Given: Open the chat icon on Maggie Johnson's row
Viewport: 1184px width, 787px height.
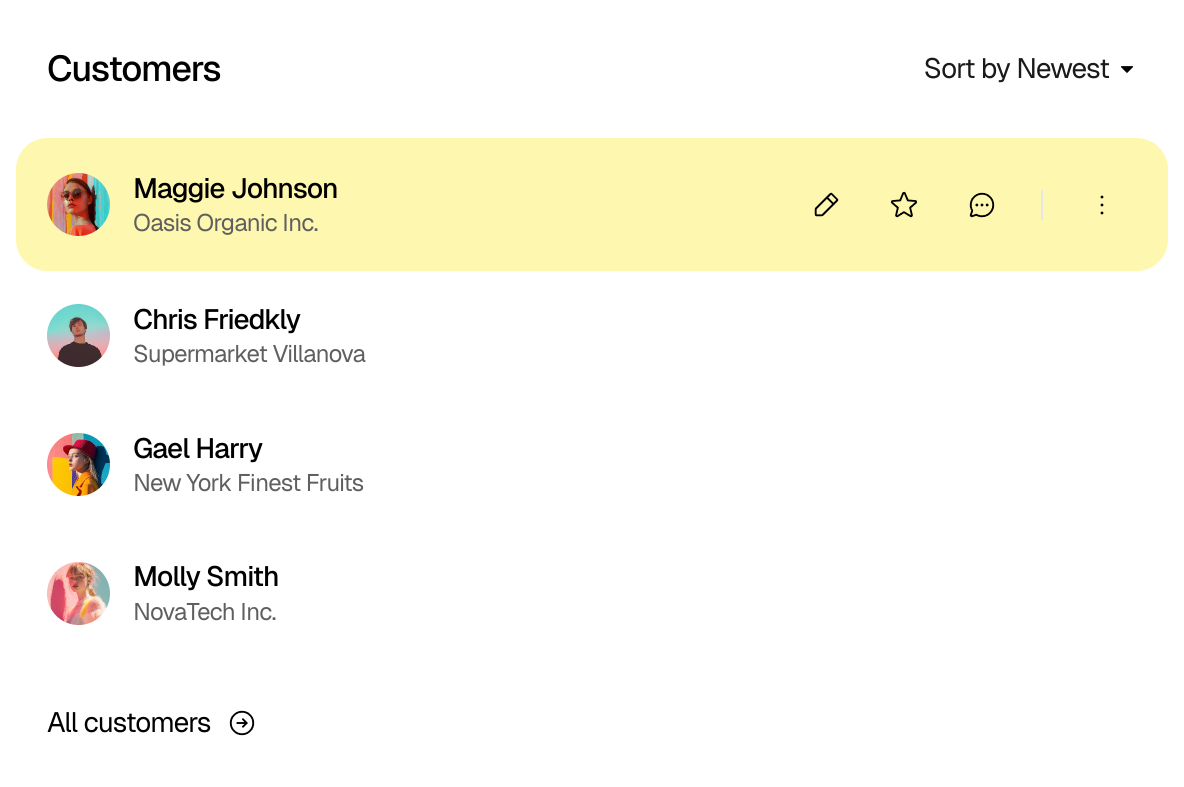Looking at the screenshot, I should point(982,204).
